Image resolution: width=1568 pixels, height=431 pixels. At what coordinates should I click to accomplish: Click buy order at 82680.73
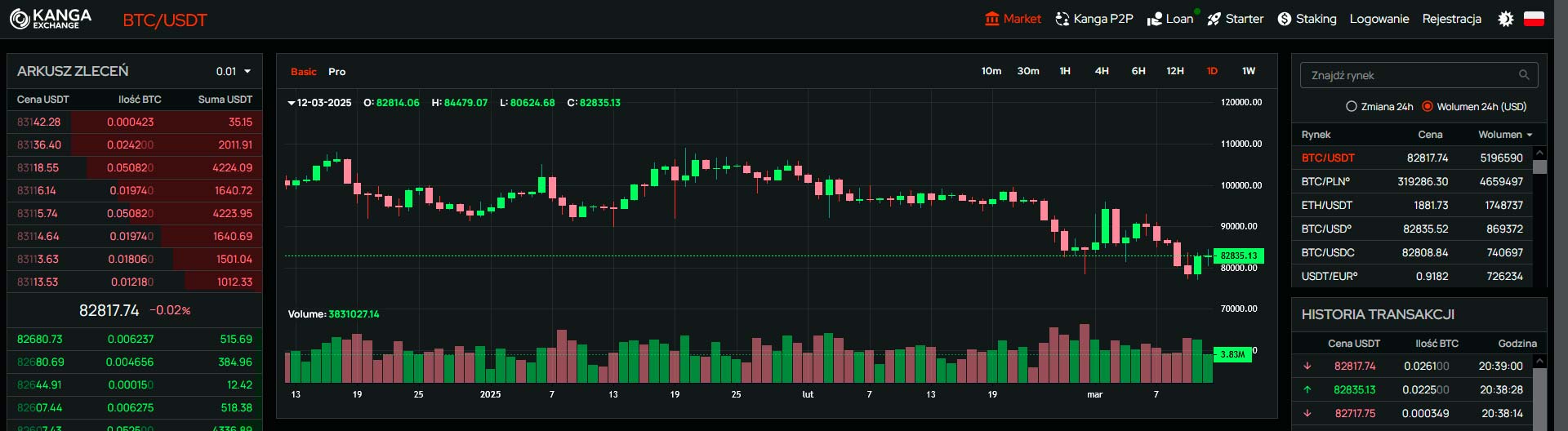point(135,339)
